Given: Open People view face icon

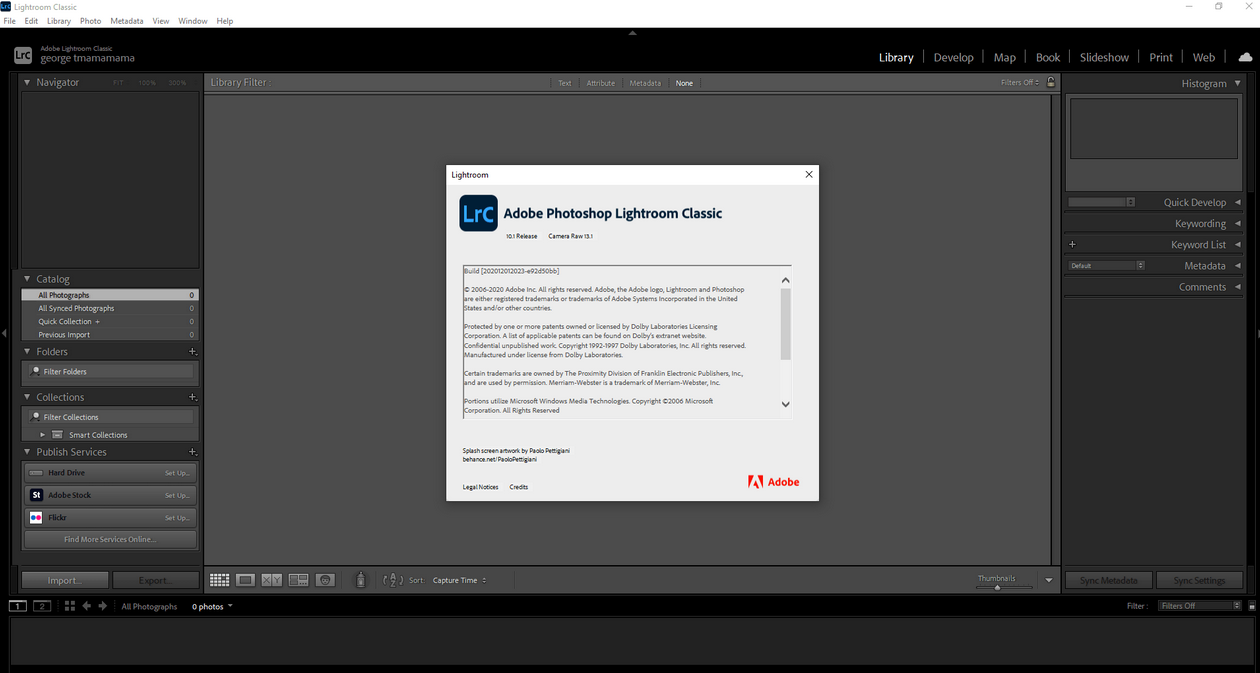Looking at the screenshot, I should tap(325, 580).
